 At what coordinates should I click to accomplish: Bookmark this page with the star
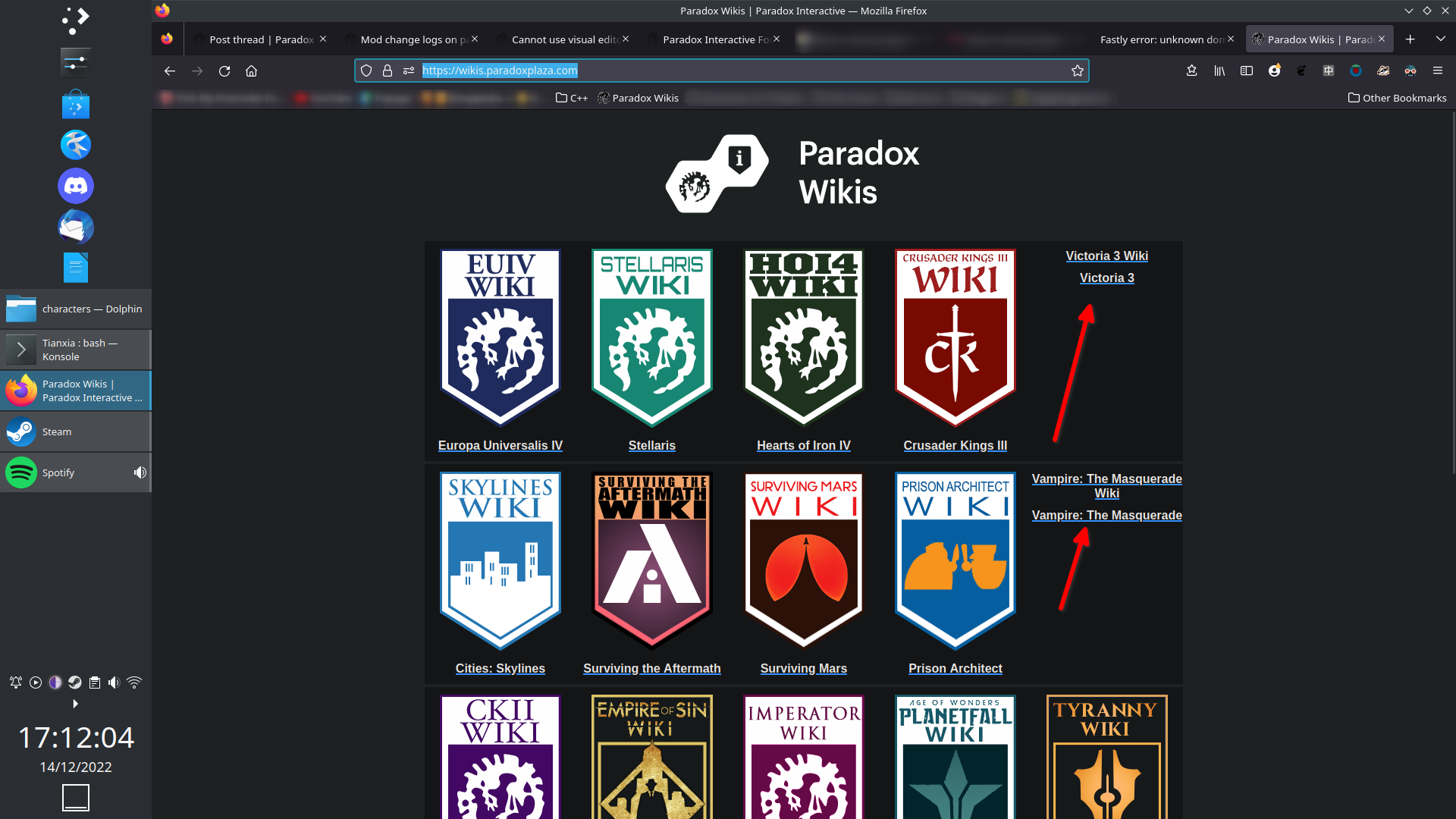1078,71
